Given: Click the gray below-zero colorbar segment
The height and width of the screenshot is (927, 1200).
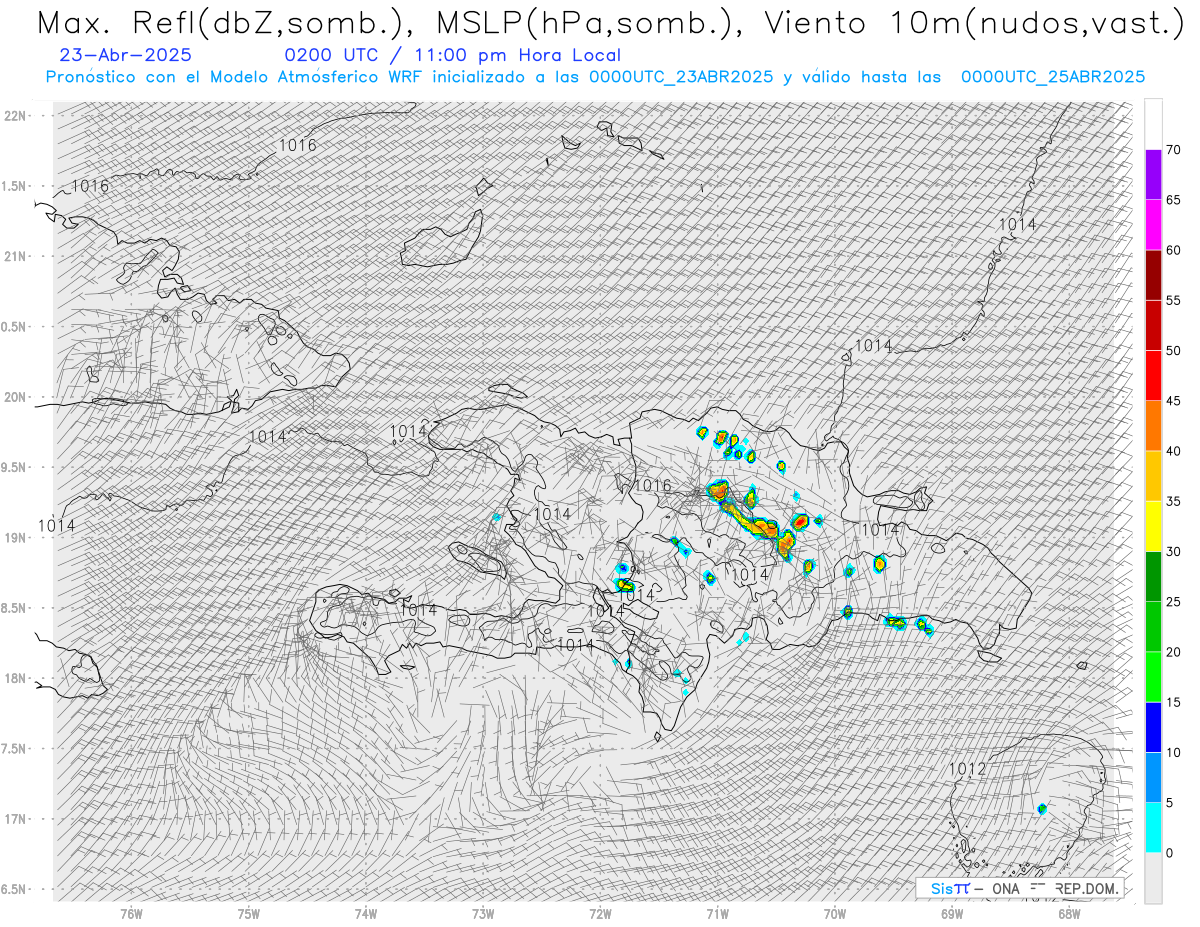Looking at the screenshot, I should point(1153,878).
